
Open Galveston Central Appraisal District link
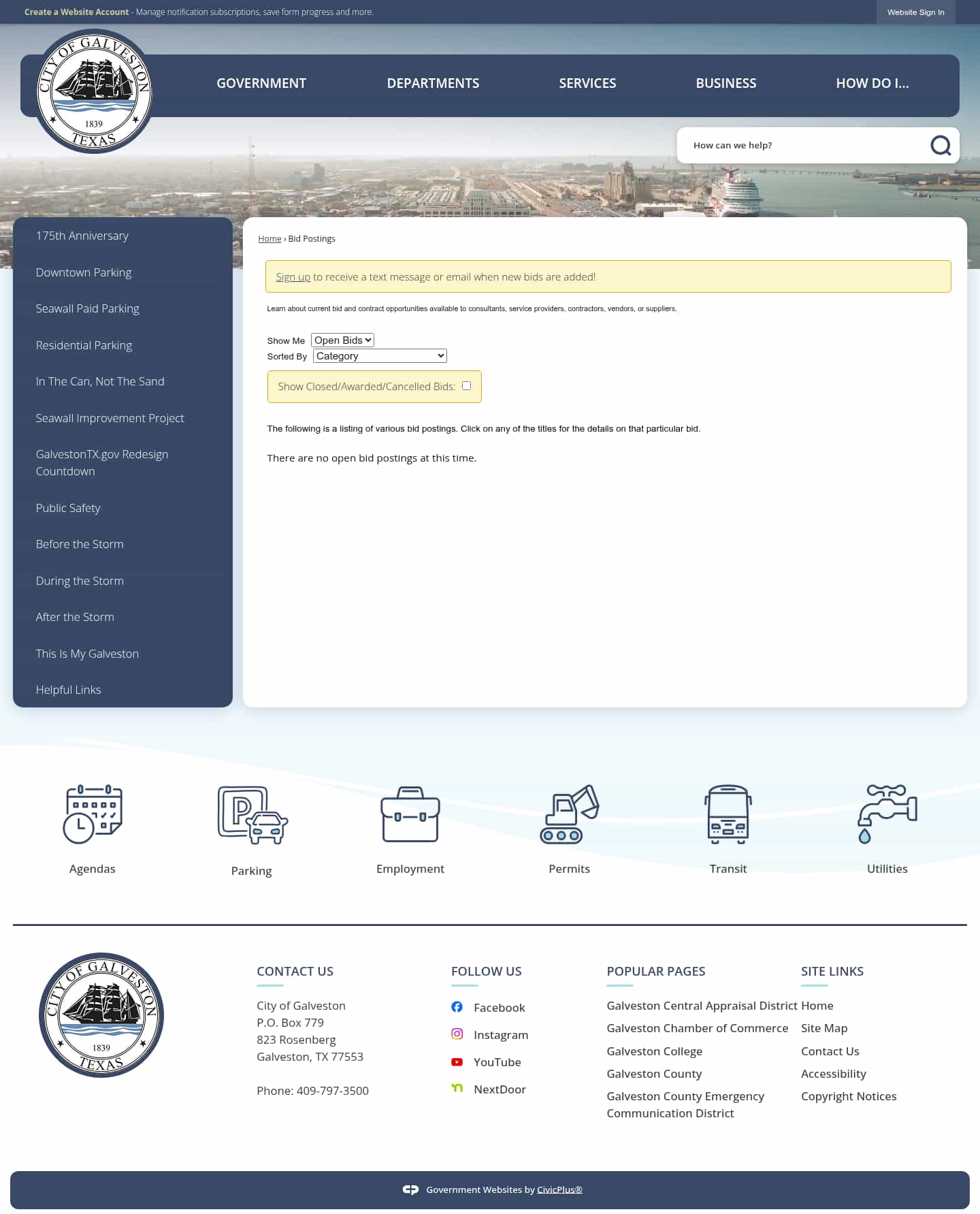(702, 1006)
